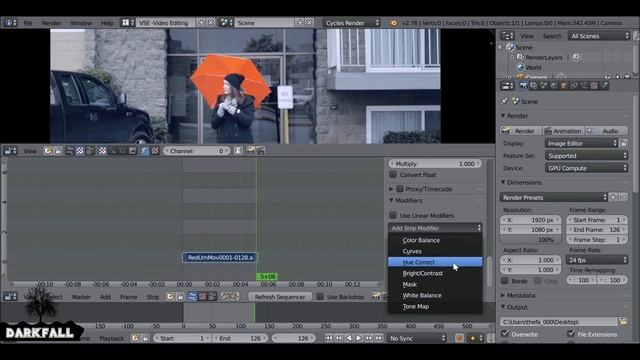The image size is (640, 360).
Task: Jump to the first frame
Action: (329, 338)
